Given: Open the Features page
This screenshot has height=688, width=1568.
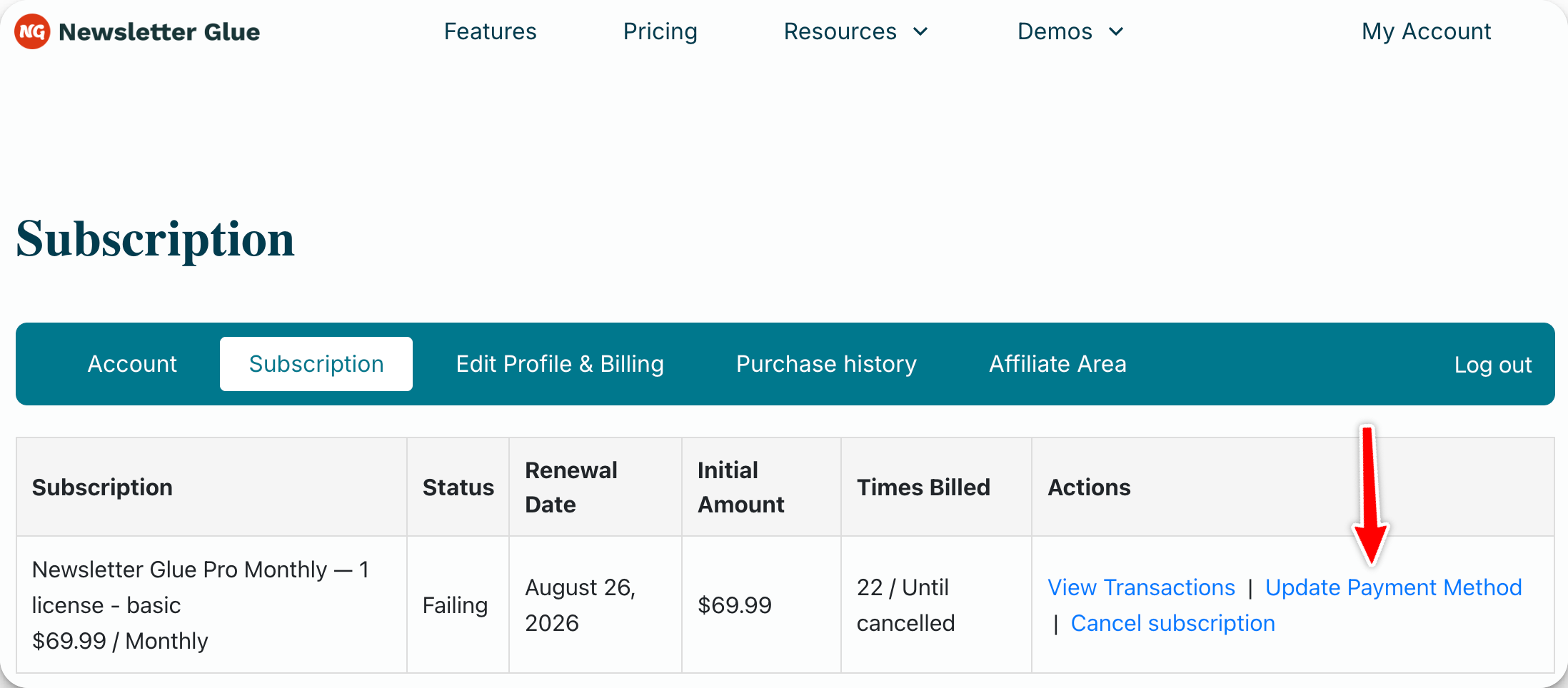Looking at the screenshot, I should 490,31.
